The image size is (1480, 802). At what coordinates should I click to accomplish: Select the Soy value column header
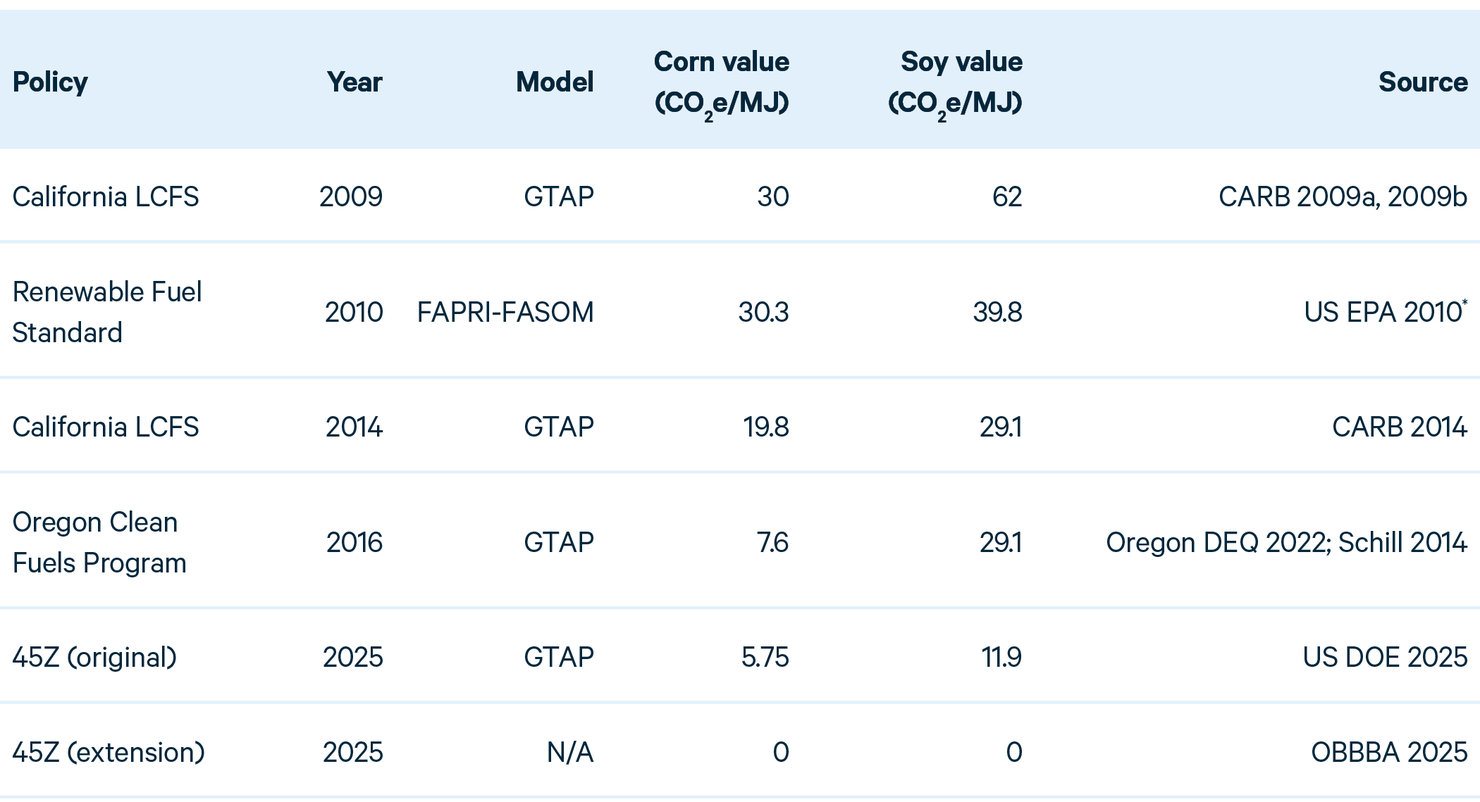point(956,81)
